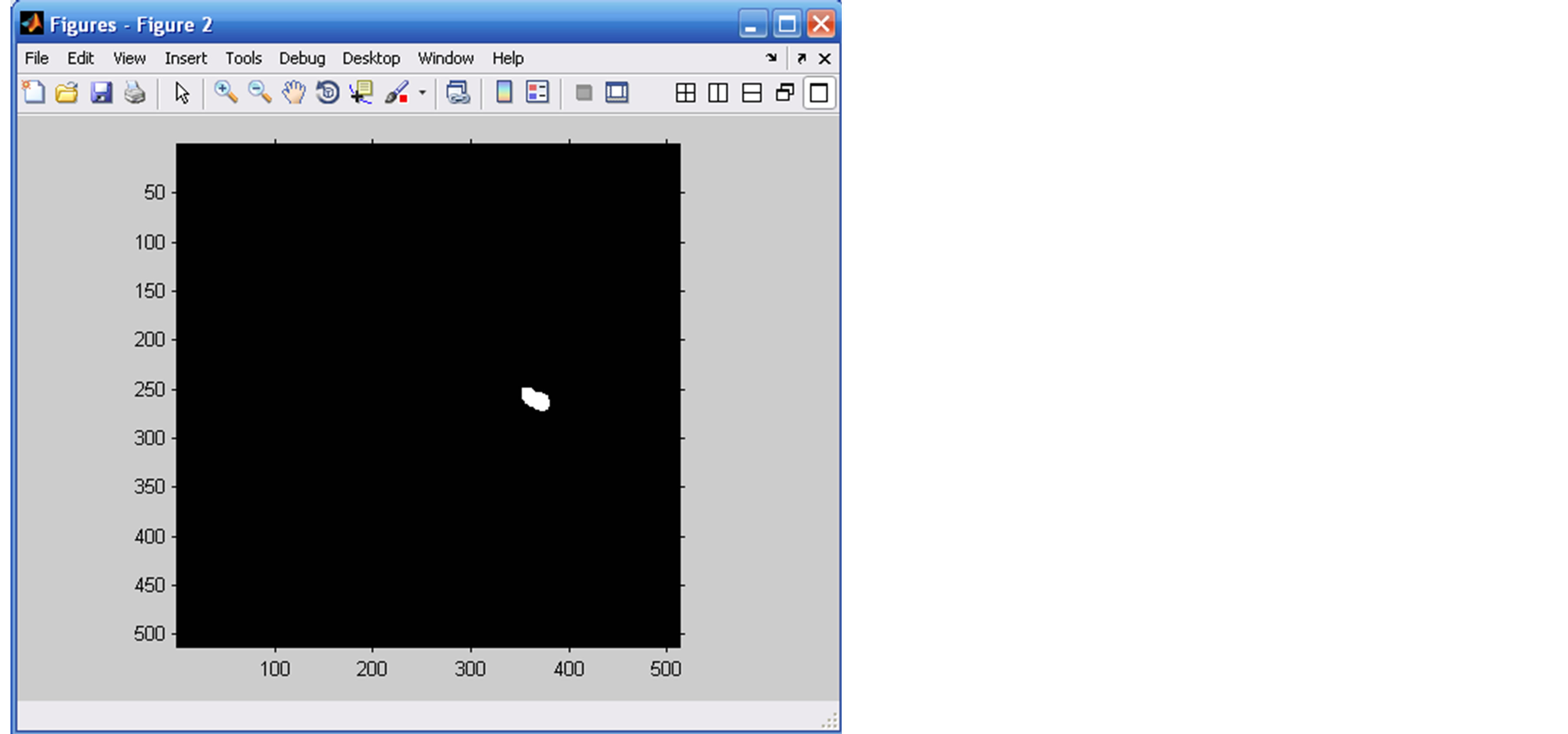Screen dimensions: 1568x734
Task: Open the Edit menu
Action: pyautogui.click(x=80, y=59)
